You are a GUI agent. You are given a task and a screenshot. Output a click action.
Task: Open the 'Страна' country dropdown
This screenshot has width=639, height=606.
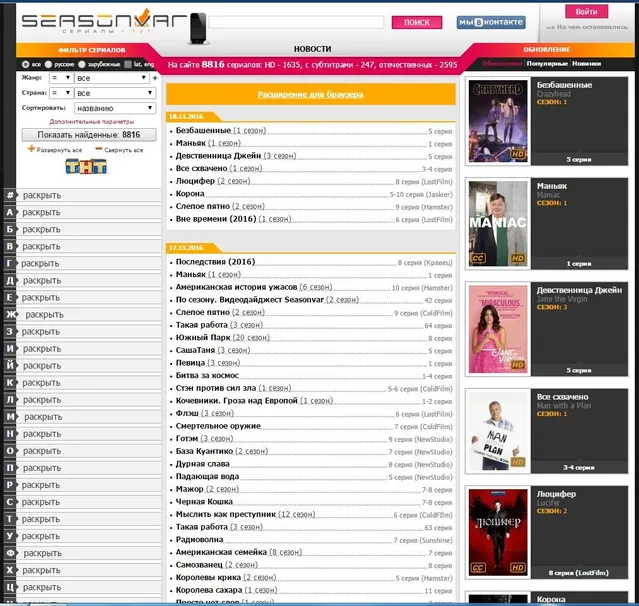pyautogui.click(x=114, y=92)
